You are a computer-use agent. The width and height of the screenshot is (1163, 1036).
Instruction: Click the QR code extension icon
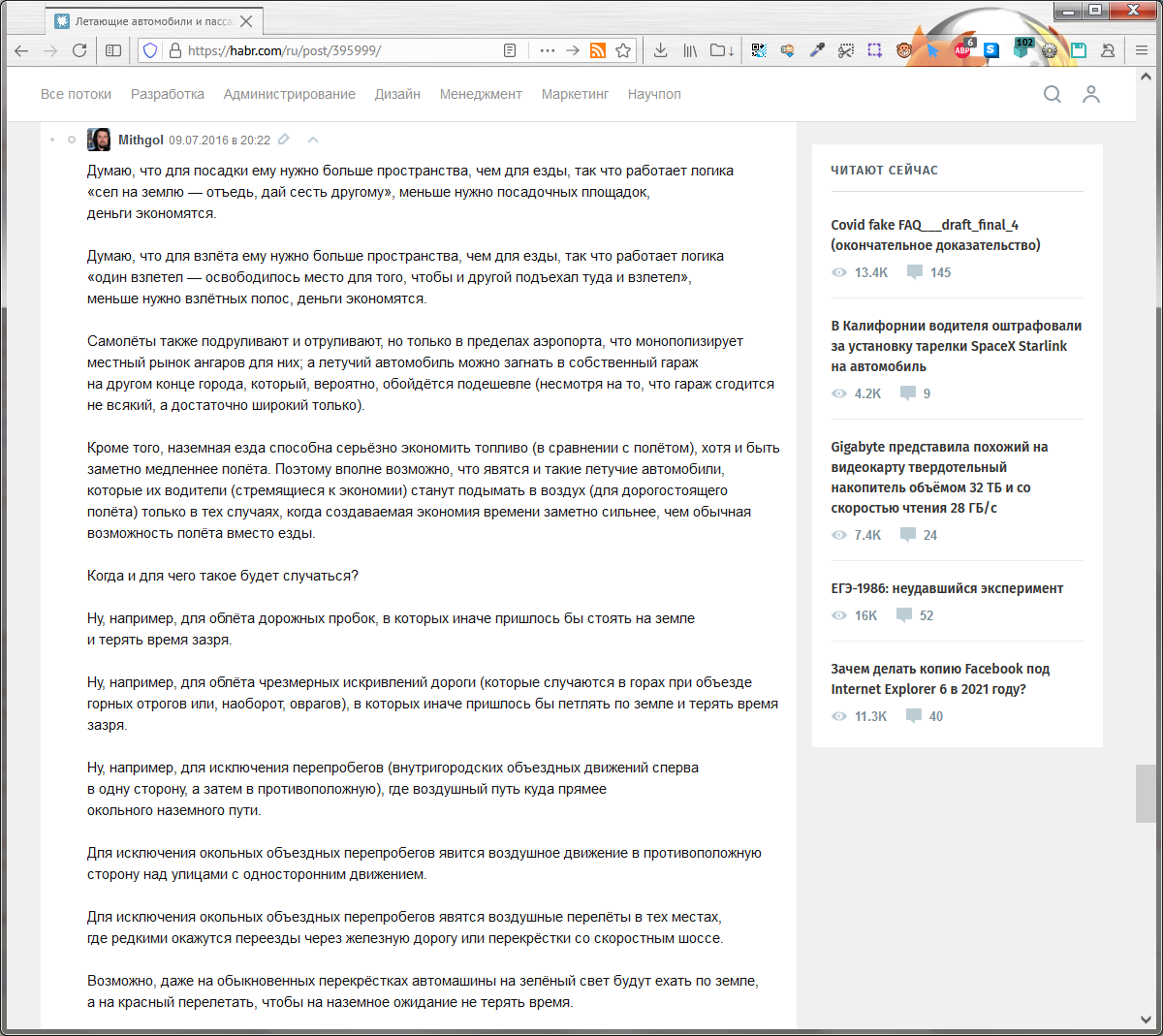coord(759,50)
